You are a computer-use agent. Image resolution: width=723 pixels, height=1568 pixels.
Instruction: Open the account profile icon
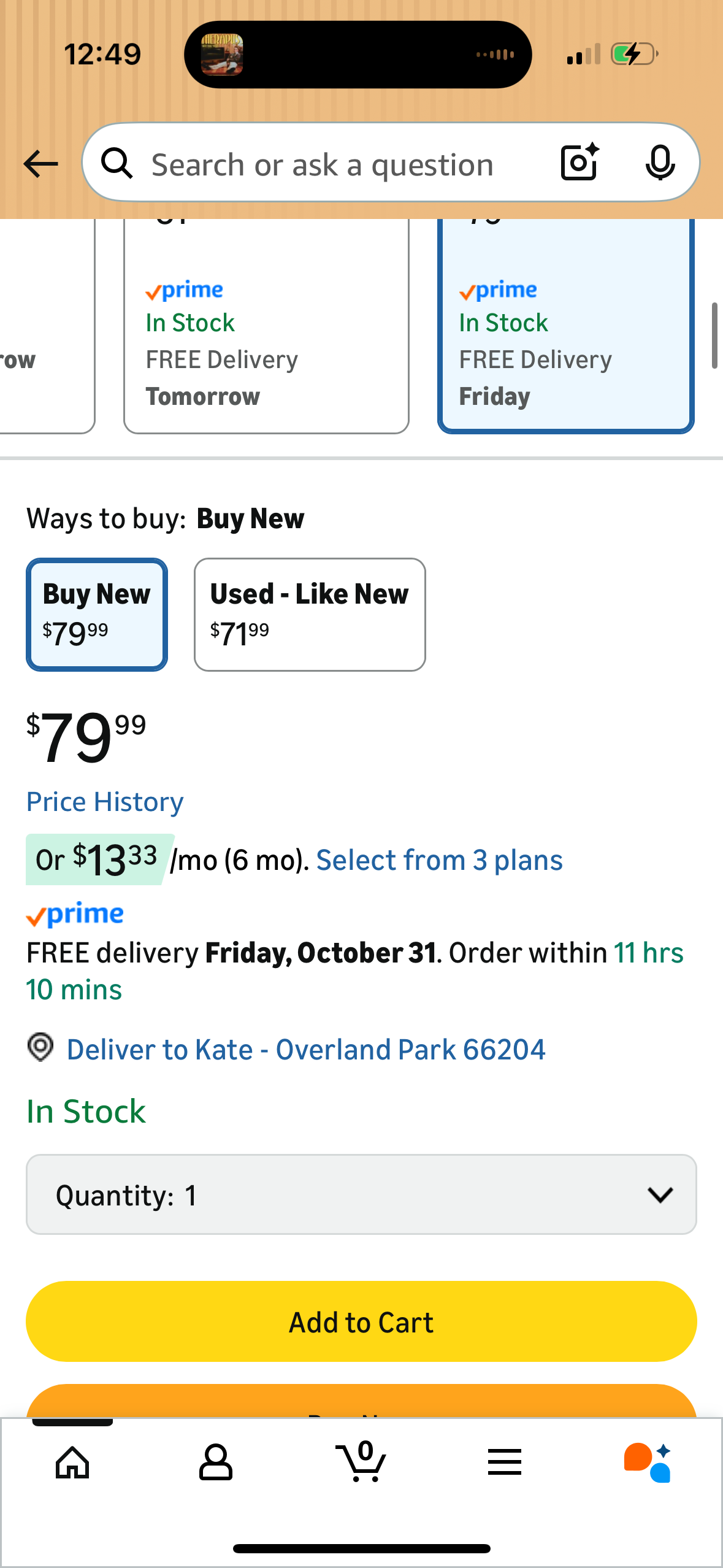pyautogui.click(x=216, y=1462)
